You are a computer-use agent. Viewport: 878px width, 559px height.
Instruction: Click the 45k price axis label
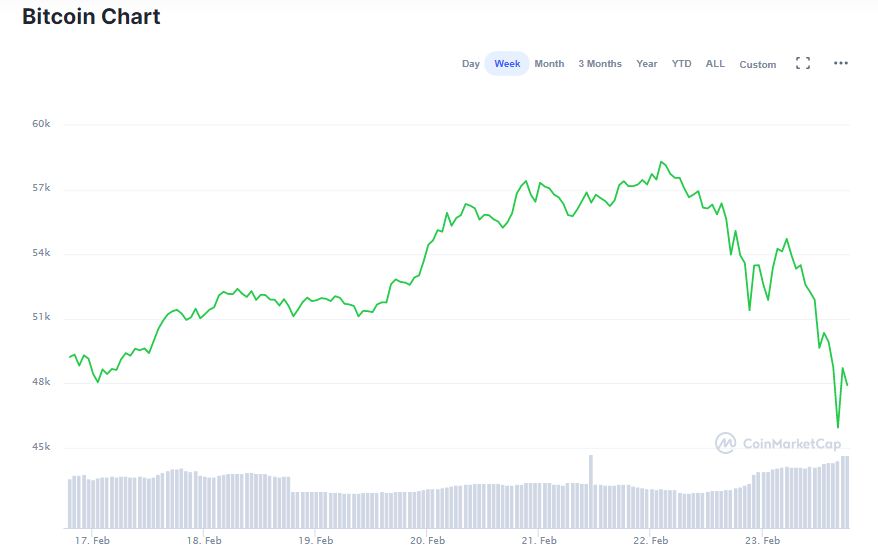click(41, 447)
